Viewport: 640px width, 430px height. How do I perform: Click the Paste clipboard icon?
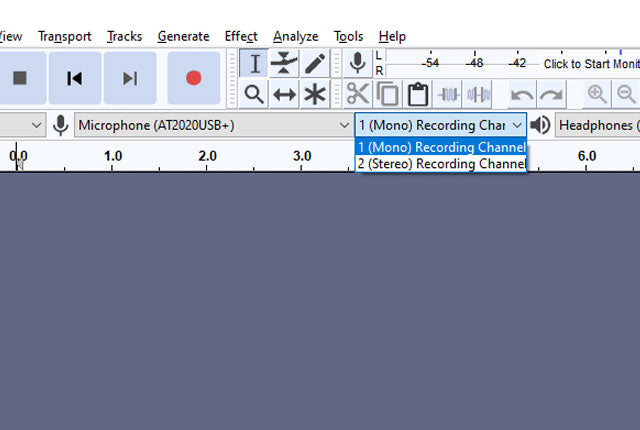point(417,94)
